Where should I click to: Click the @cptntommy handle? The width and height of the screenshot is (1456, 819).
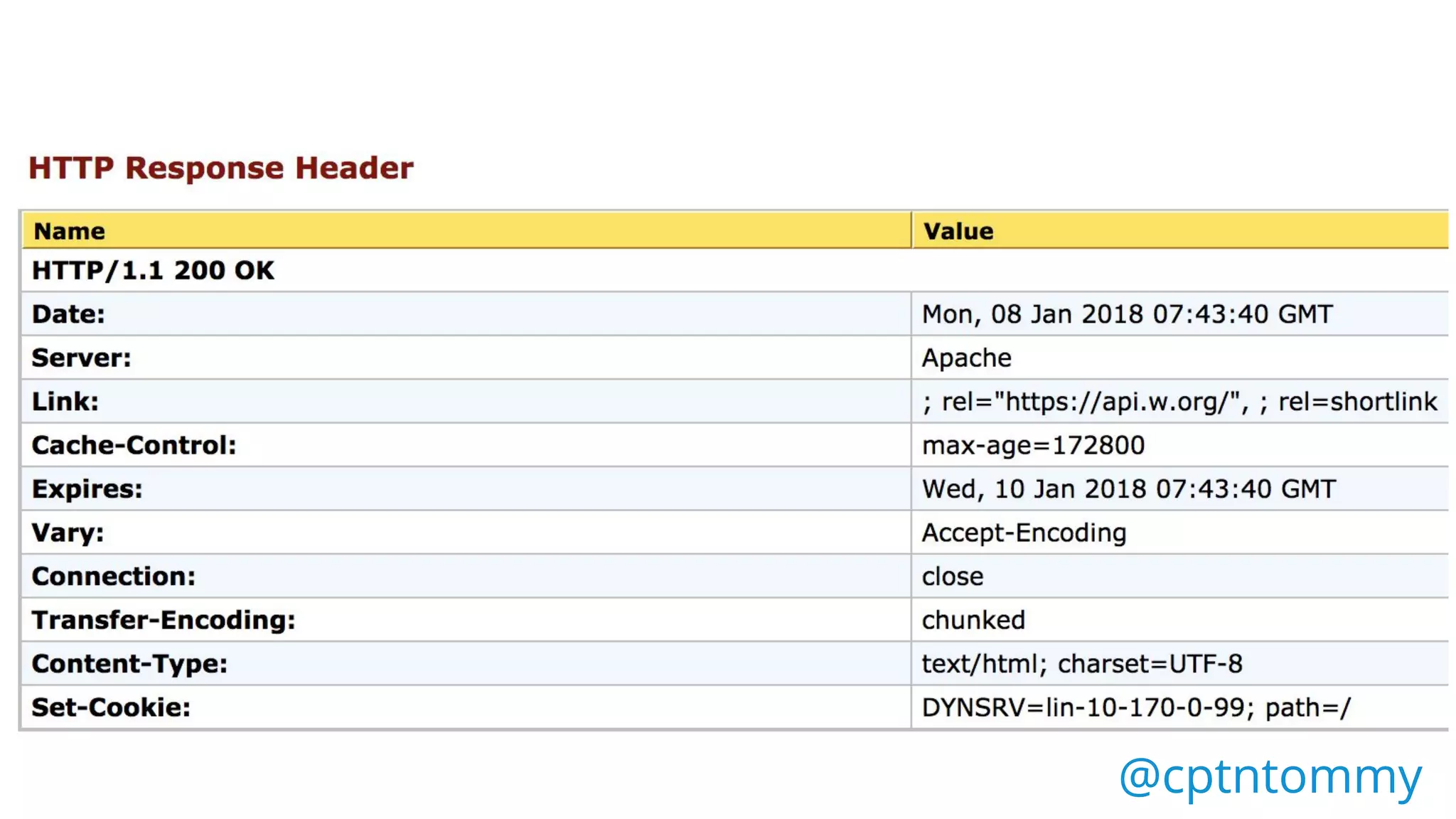(1270, 776)
